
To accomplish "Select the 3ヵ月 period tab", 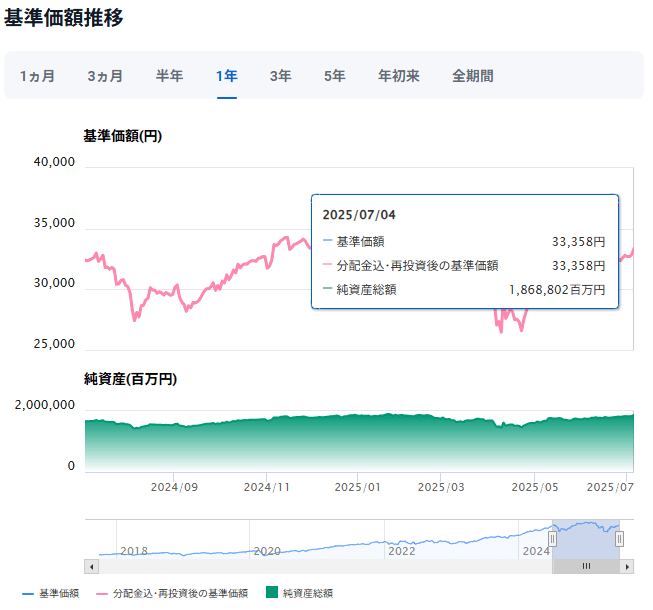I will [105, 76].
